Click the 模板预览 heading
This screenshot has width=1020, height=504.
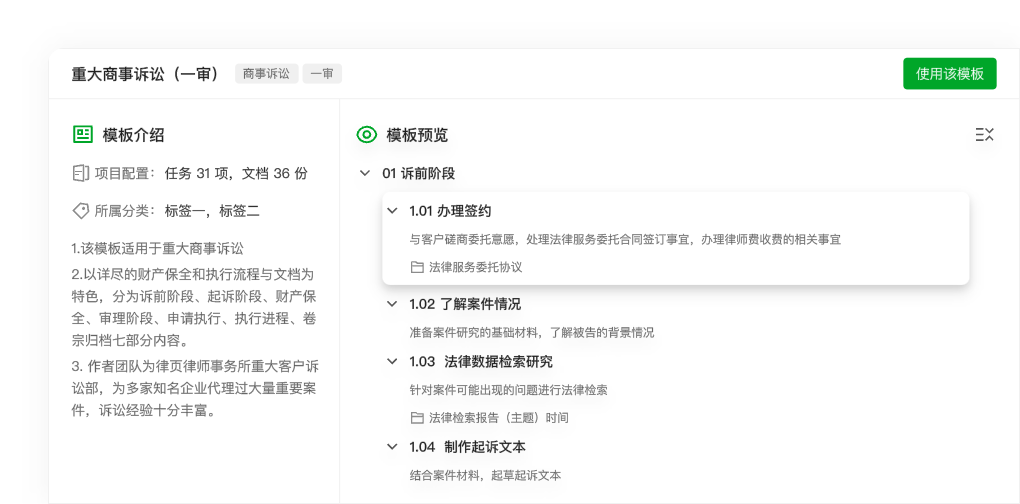417,135
